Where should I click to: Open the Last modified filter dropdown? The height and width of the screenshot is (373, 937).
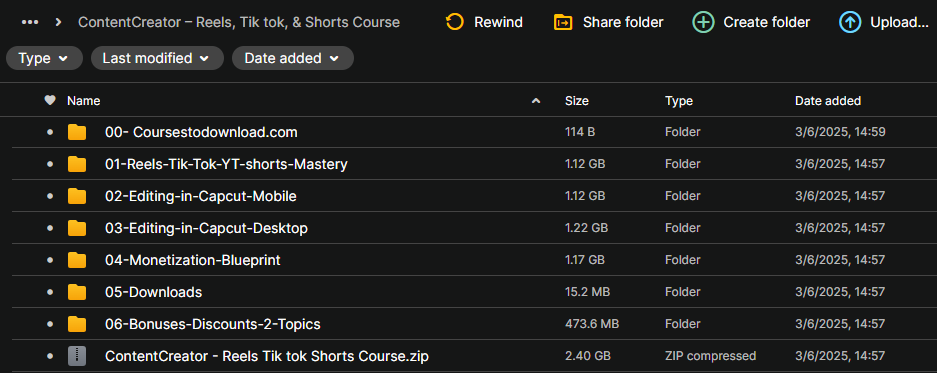tap(157, 59)
